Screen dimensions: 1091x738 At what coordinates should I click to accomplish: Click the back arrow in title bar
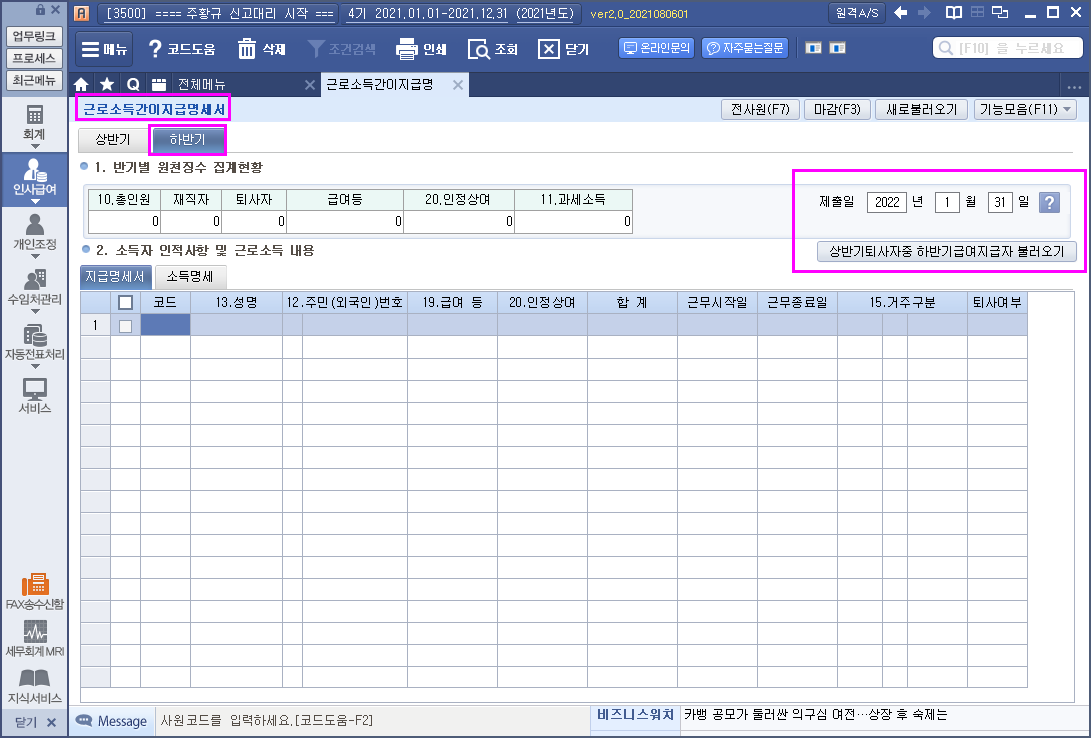900,13
